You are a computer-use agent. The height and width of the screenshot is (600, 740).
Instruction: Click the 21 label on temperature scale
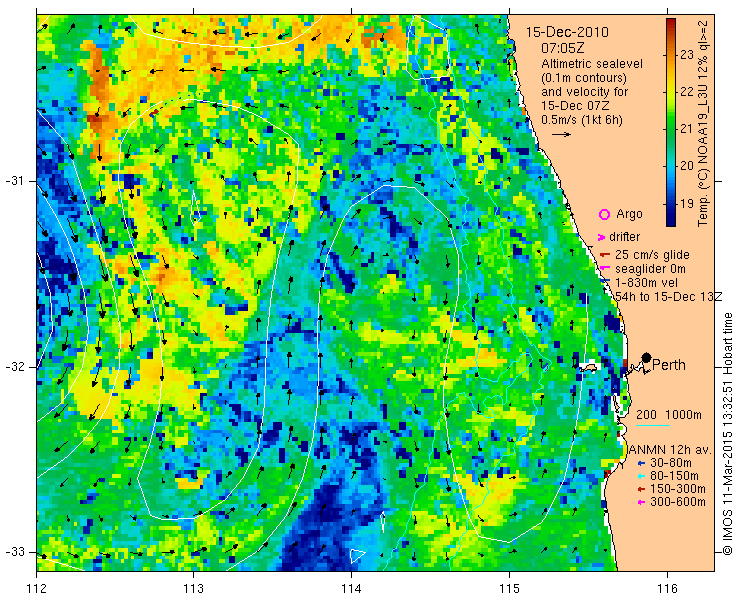coord(687,129)
